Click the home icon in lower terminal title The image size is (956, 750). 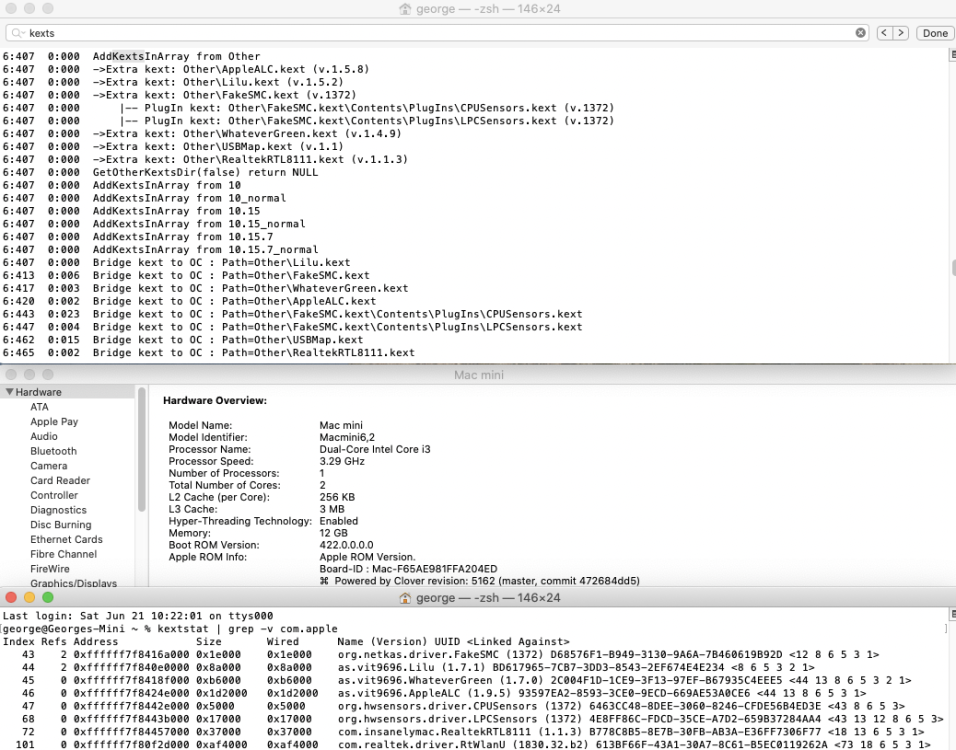tap(405, 598)
